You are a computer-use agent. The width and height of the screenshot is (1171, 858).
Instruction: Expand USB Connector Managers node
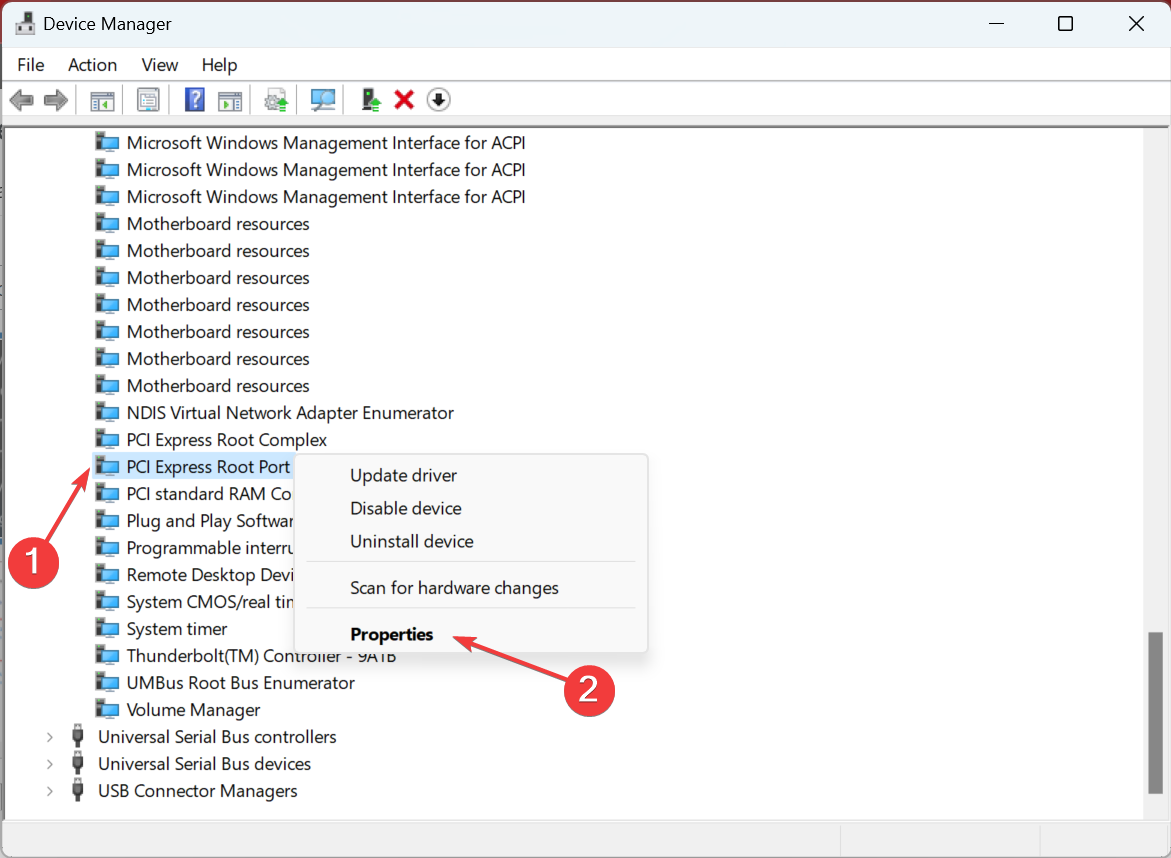[x=50, y=791]
